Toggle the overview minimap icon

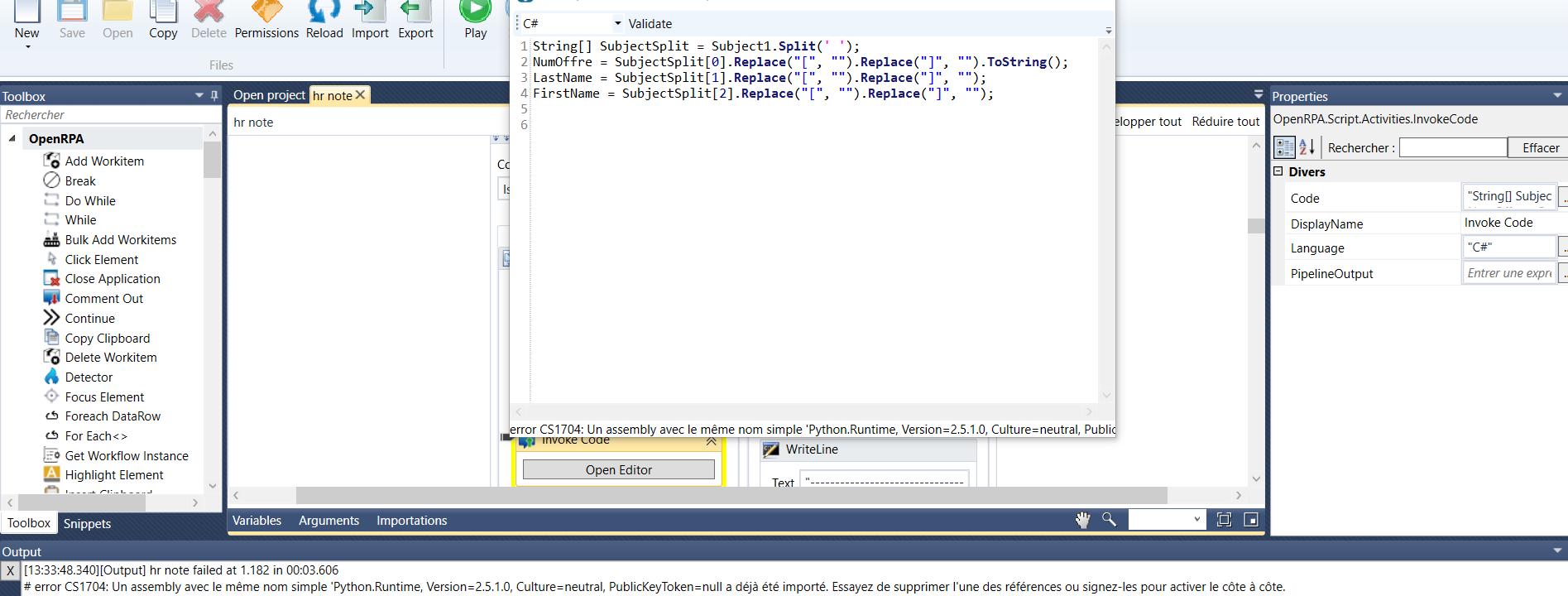coord(1251,520)
